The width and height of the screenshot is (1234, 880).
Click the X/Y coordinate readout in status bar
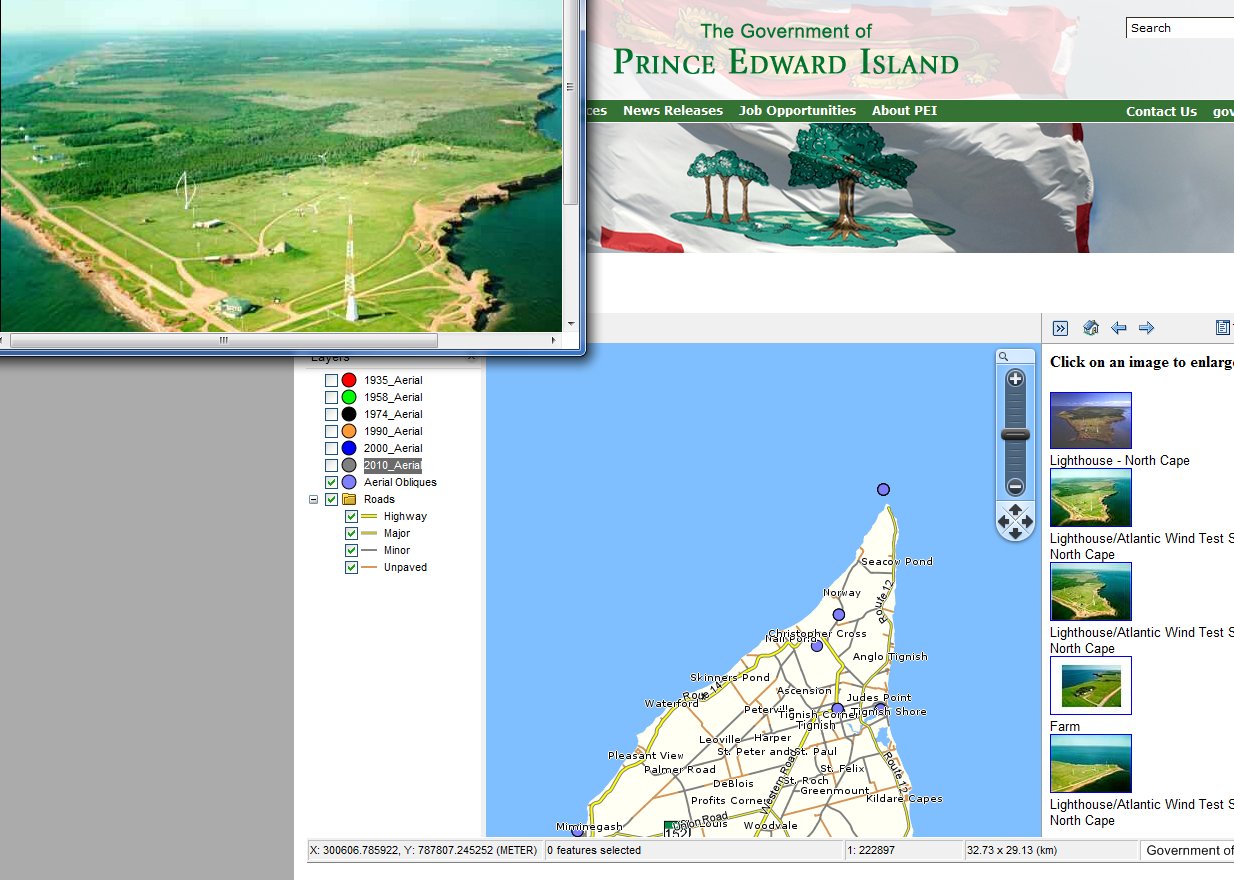(424, 851)
